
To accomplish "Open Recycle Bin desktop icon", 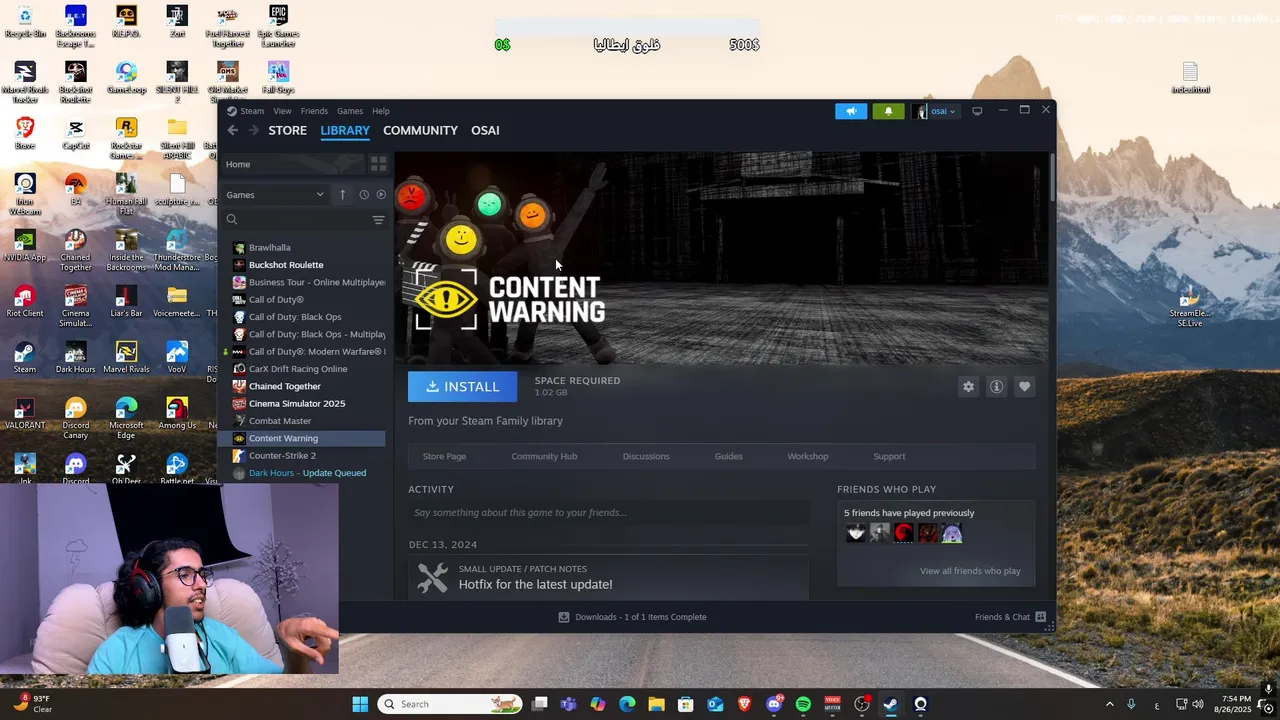I will click(x=25, y=22).
